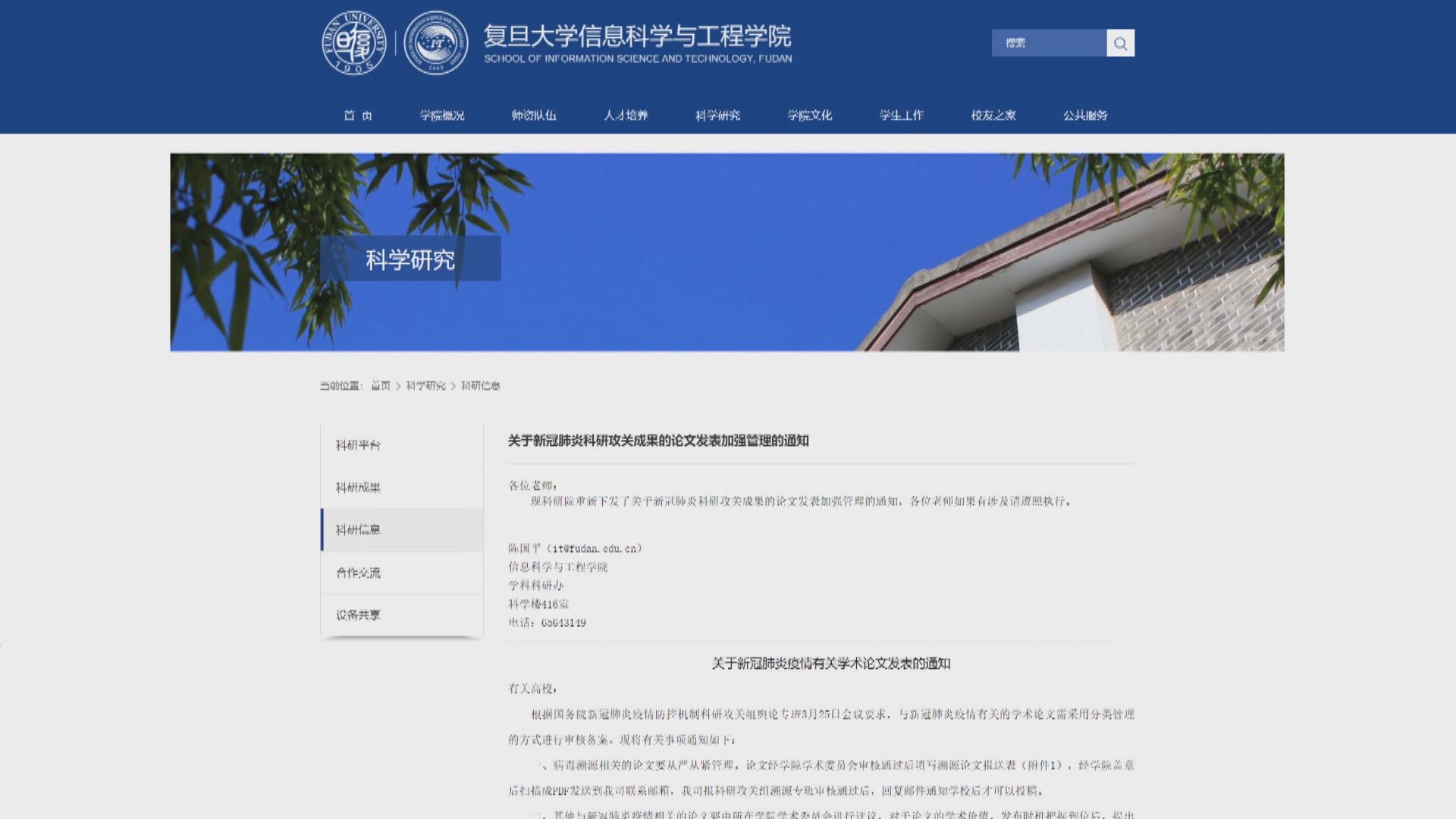This screenshot has width=1456, height=819.
Task: Click inside the search input field
Action: 1050,43
